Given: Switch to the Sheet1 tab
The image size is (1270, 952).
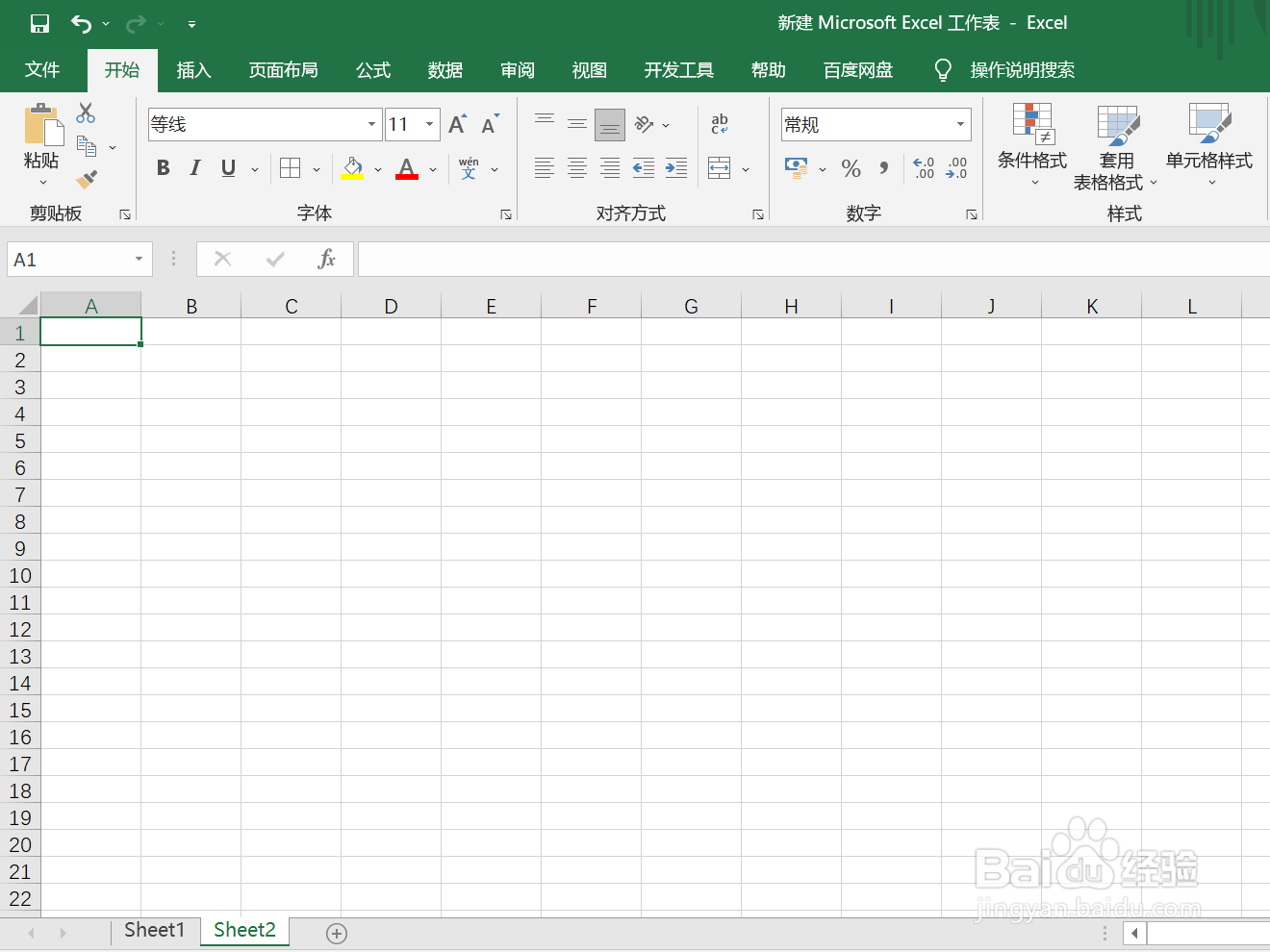Looking at the screenshot, I should 154,930.
